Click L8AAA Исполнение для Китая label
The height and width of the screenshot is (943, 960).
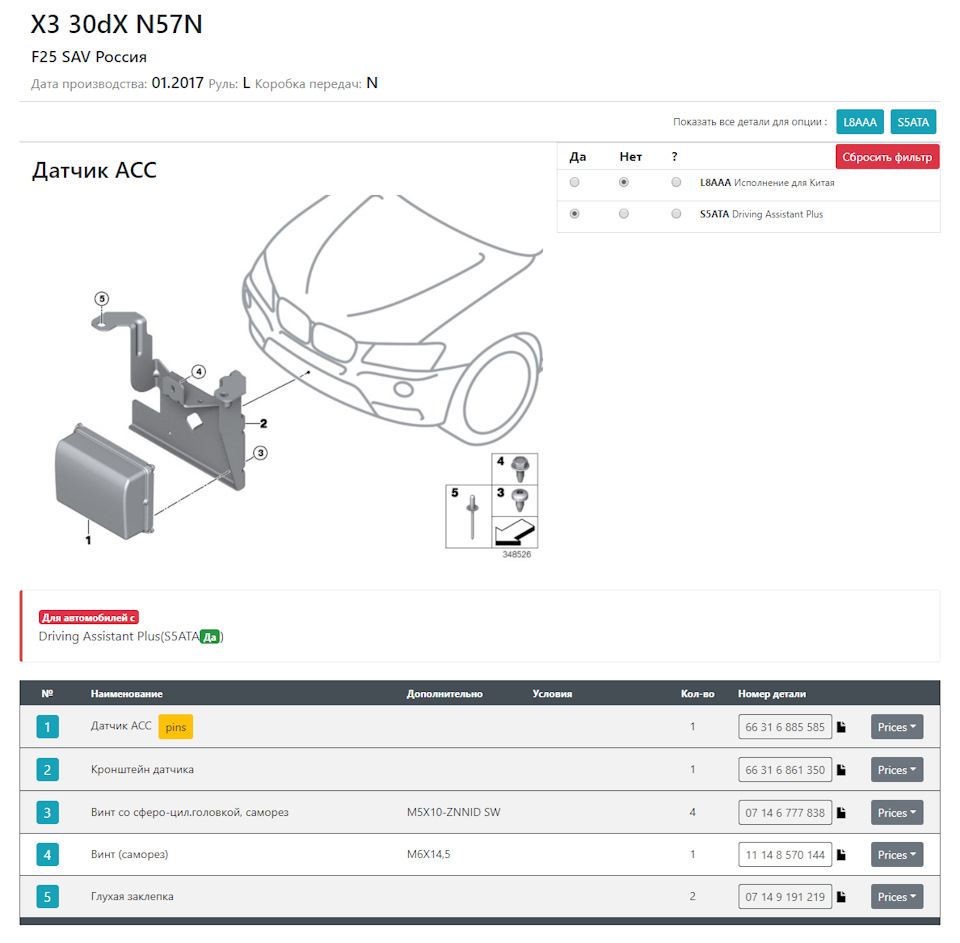767,182
